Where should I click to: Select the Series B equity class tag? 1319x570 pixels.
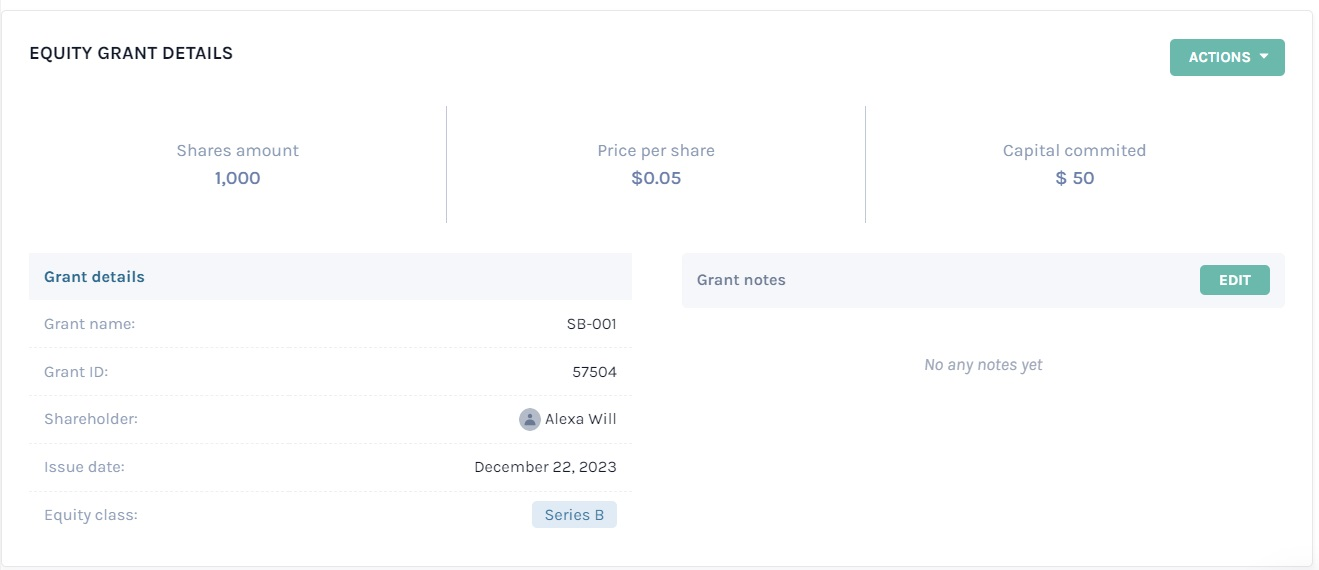tap(574, 515)
